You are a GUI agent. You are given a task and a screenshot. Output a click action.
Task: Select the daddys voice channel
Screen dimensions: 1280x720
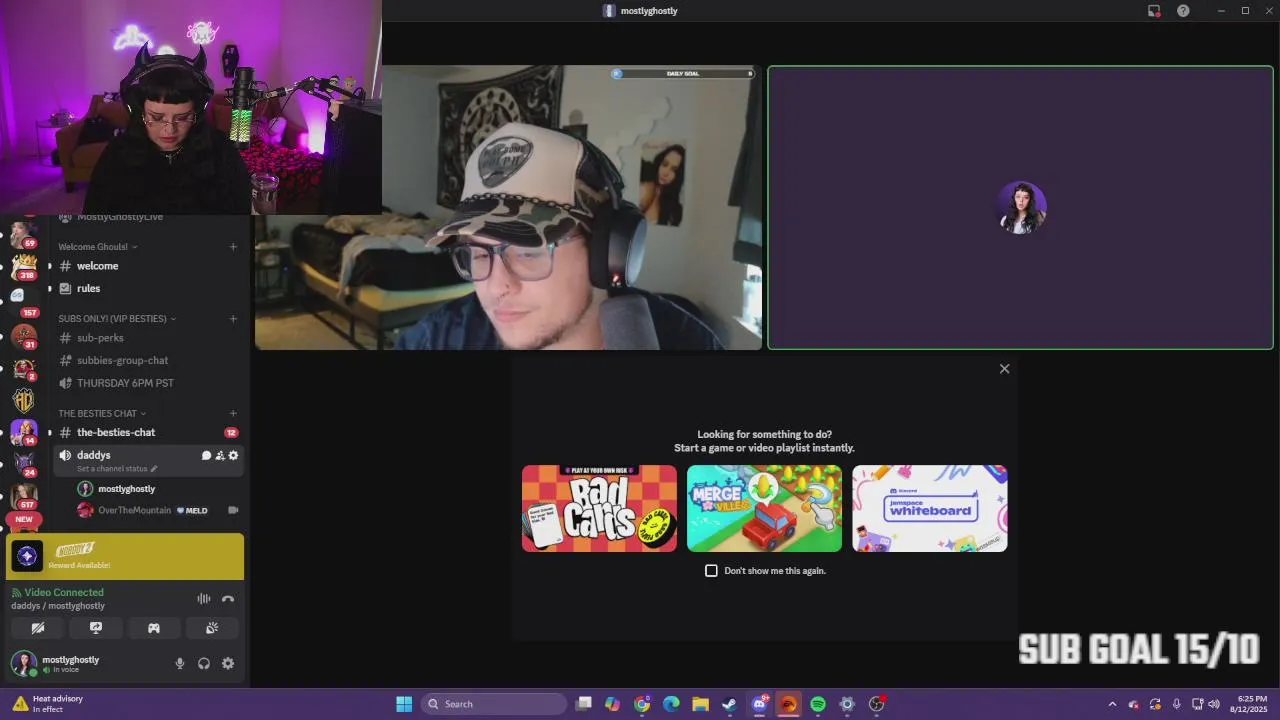pos(94,455)
